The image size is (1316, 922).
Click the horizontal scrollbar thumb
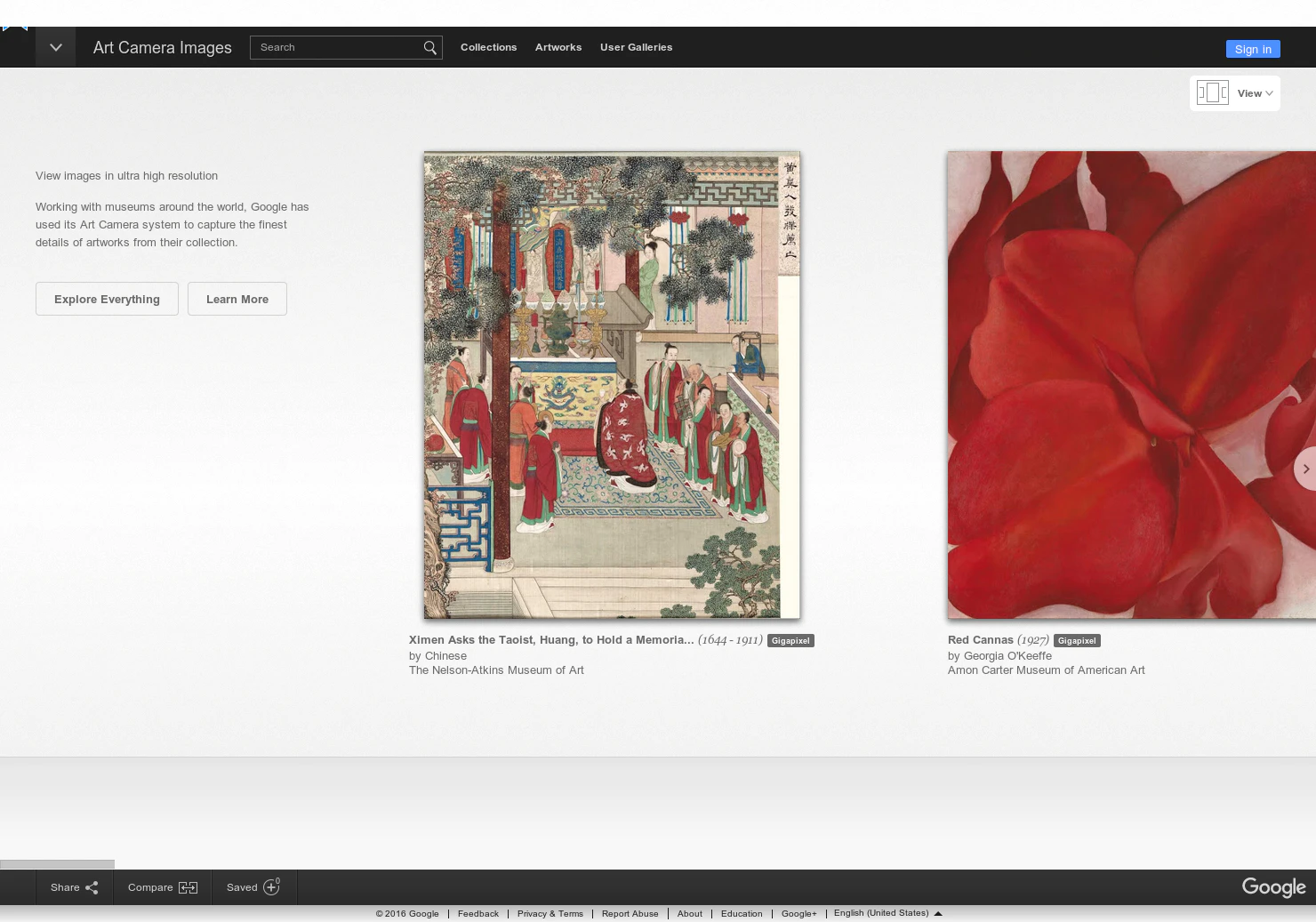pyautogui.click(x=57, y=864)
